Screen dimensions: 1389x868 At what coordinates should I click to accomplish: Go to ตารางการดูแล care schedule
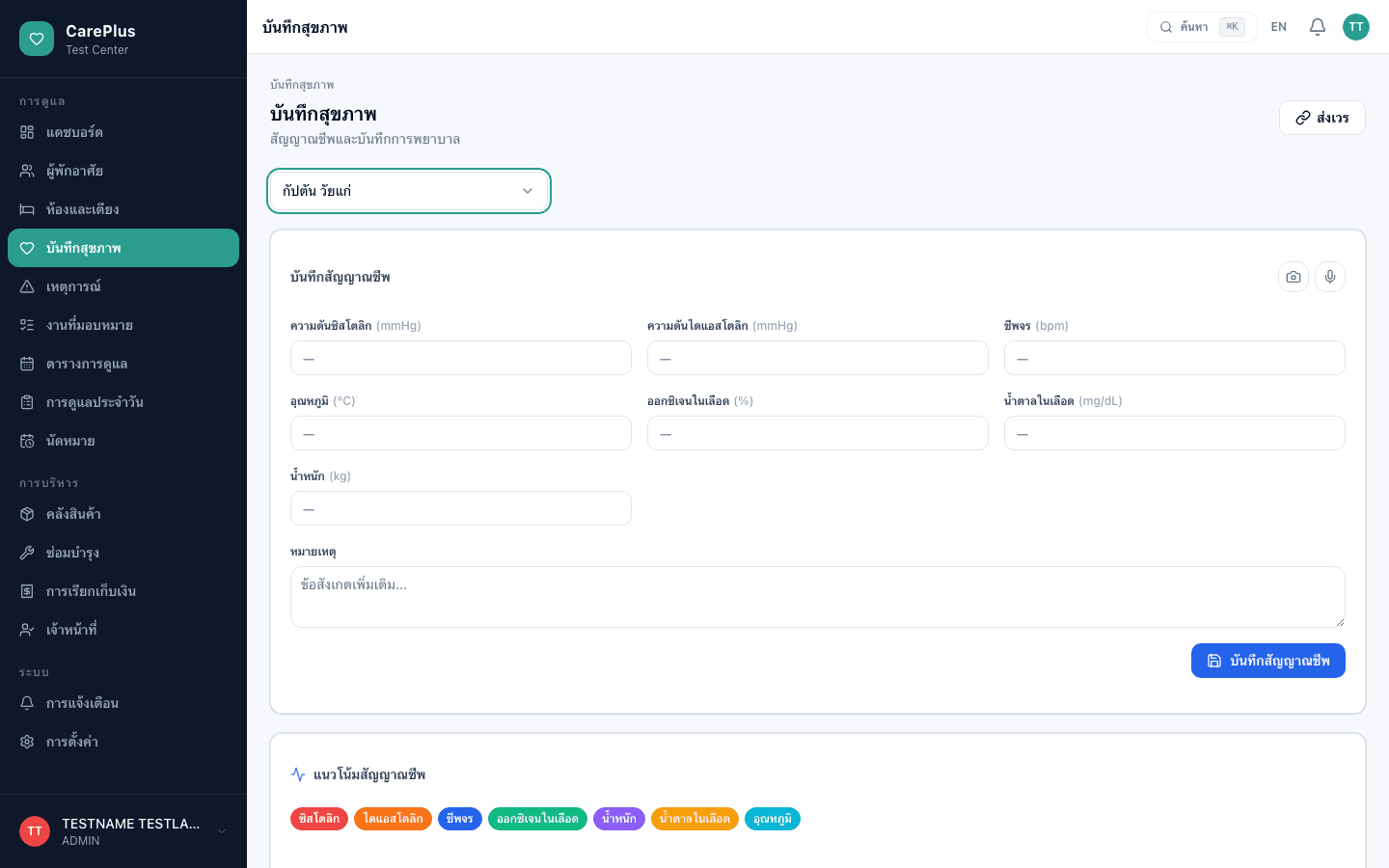[123, 364]
